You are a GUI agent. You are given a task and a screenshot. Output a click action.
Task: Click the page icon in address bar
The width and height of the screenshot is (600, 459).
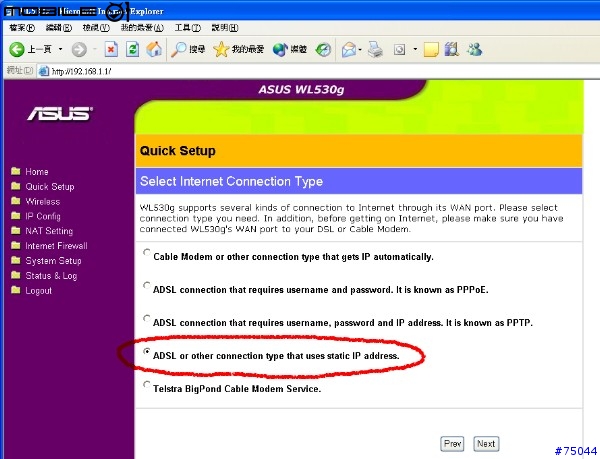click(44, 71)
